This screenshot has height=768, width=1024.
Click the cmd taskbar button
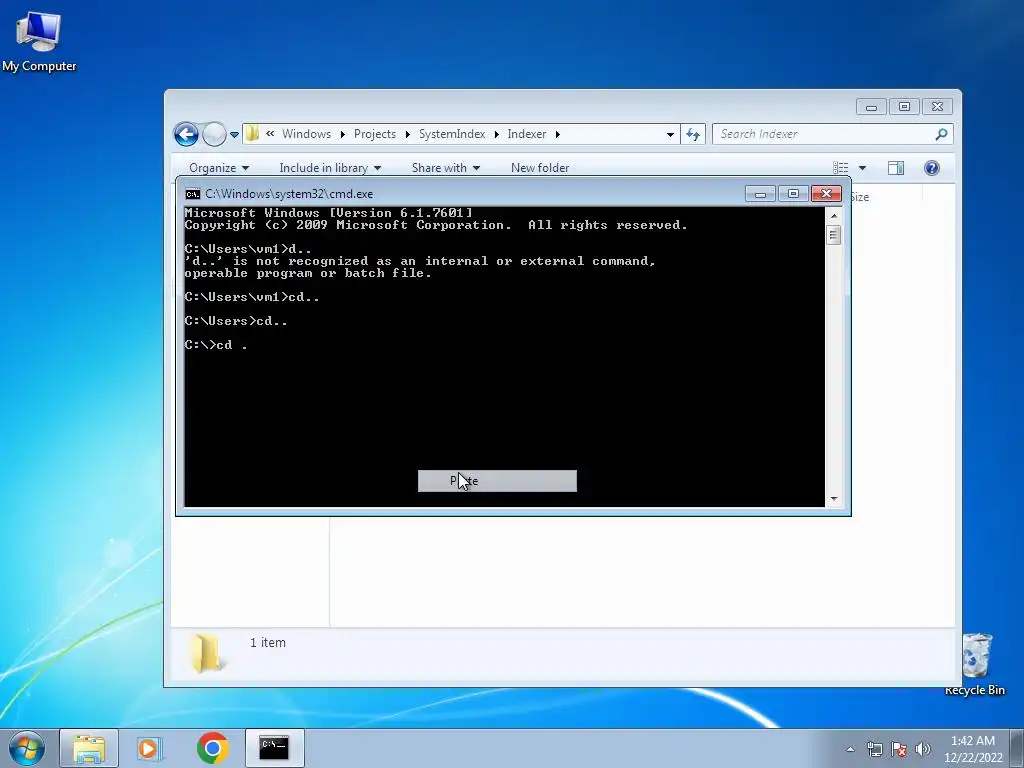274,748
